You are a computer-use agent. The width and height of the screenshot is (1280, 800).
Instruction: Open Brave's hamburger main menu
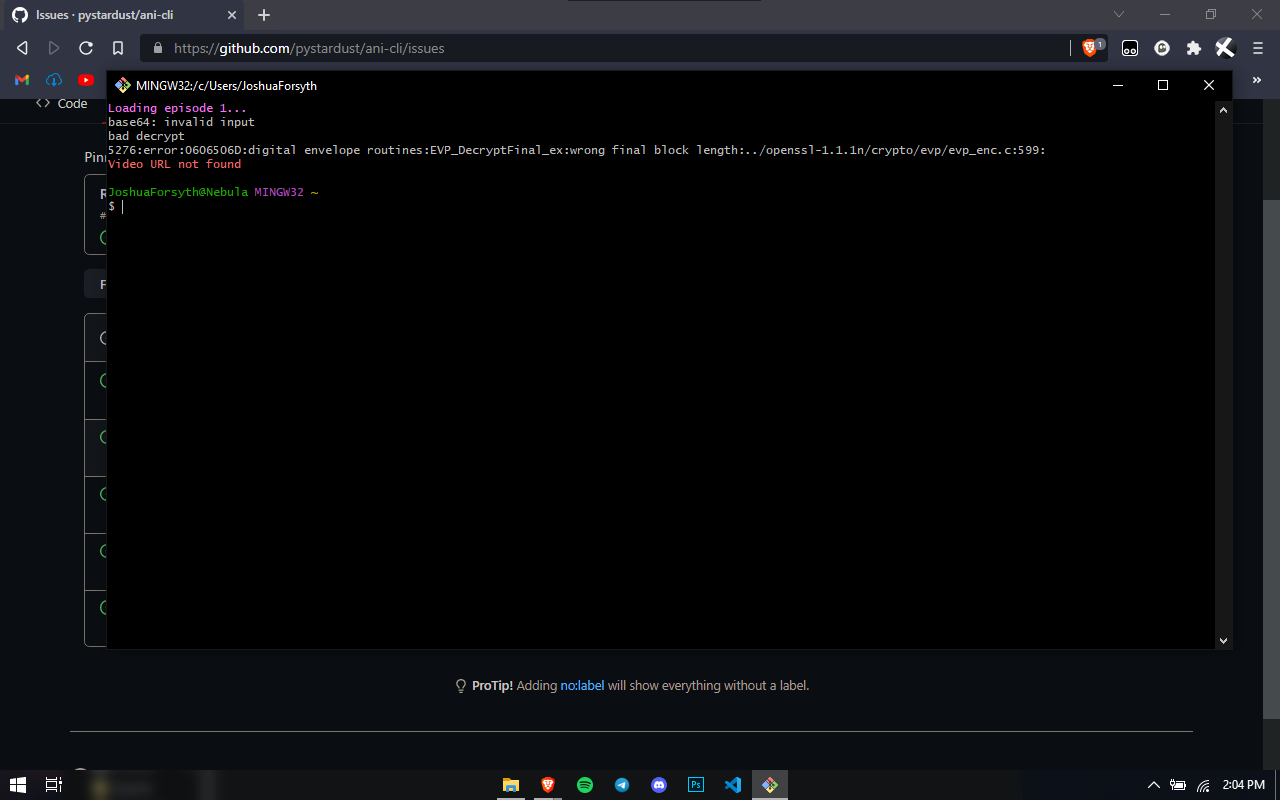tap(1257, 48)
